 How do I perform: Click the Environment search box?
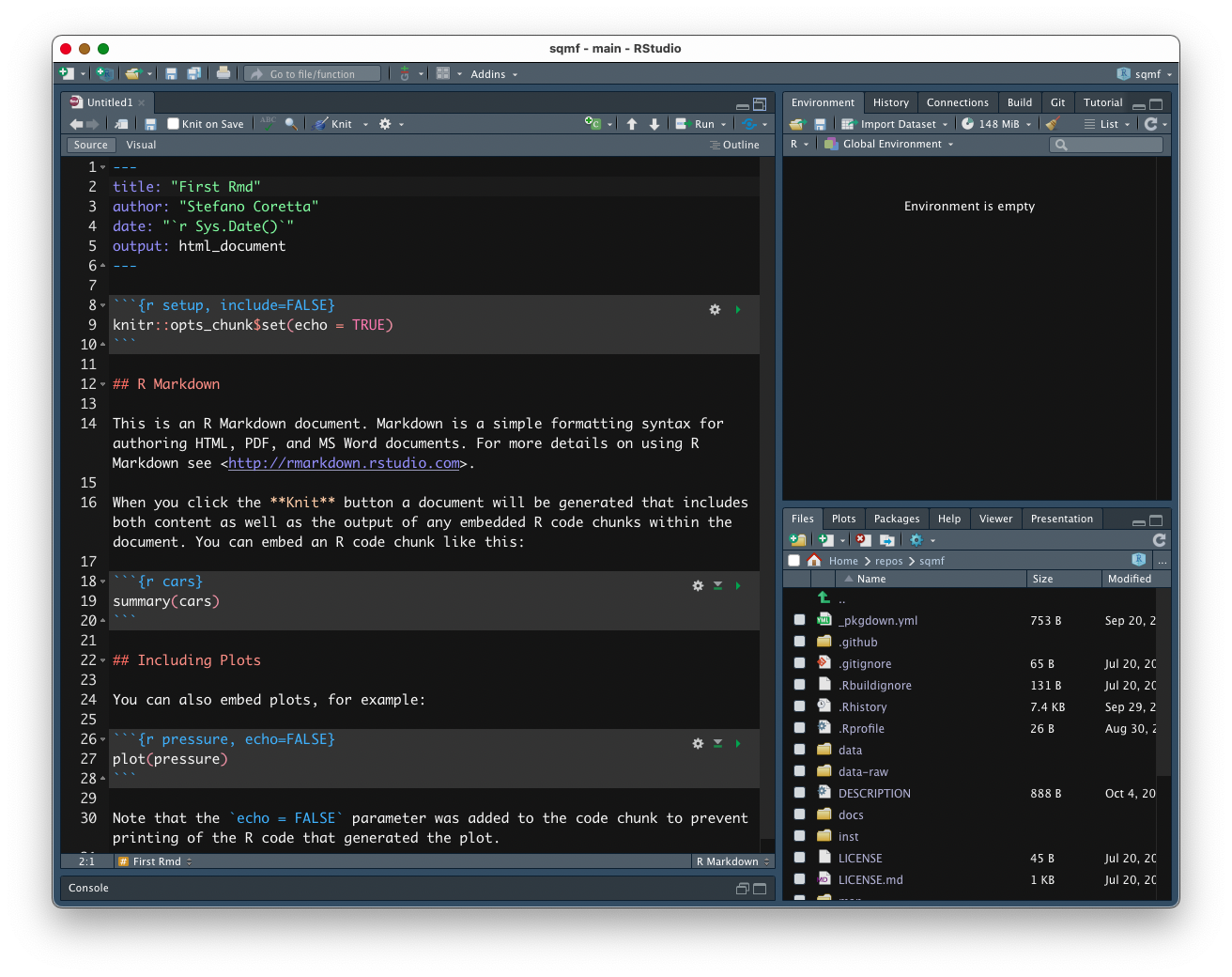coord(1106,145)
